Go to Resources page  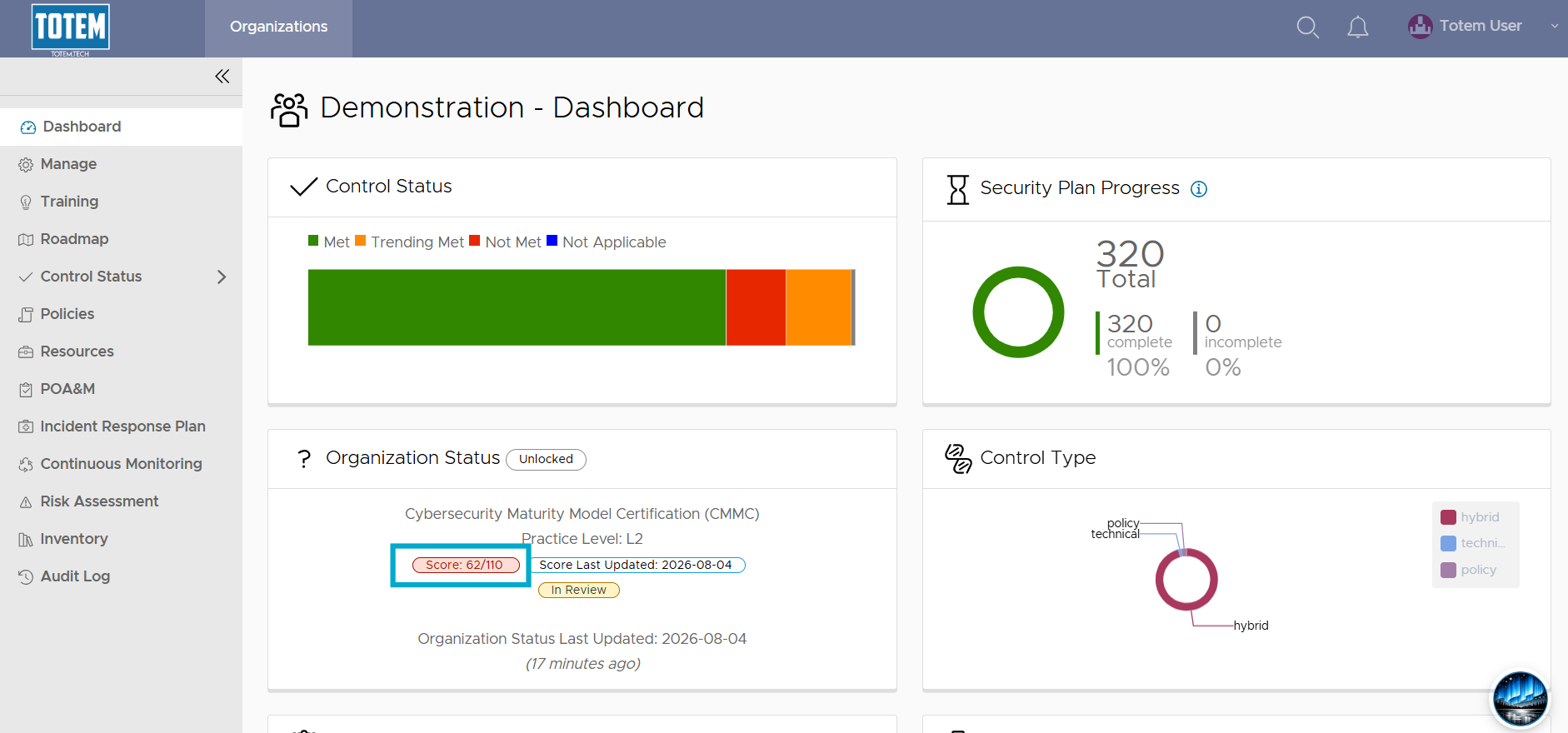click(121, 352)
